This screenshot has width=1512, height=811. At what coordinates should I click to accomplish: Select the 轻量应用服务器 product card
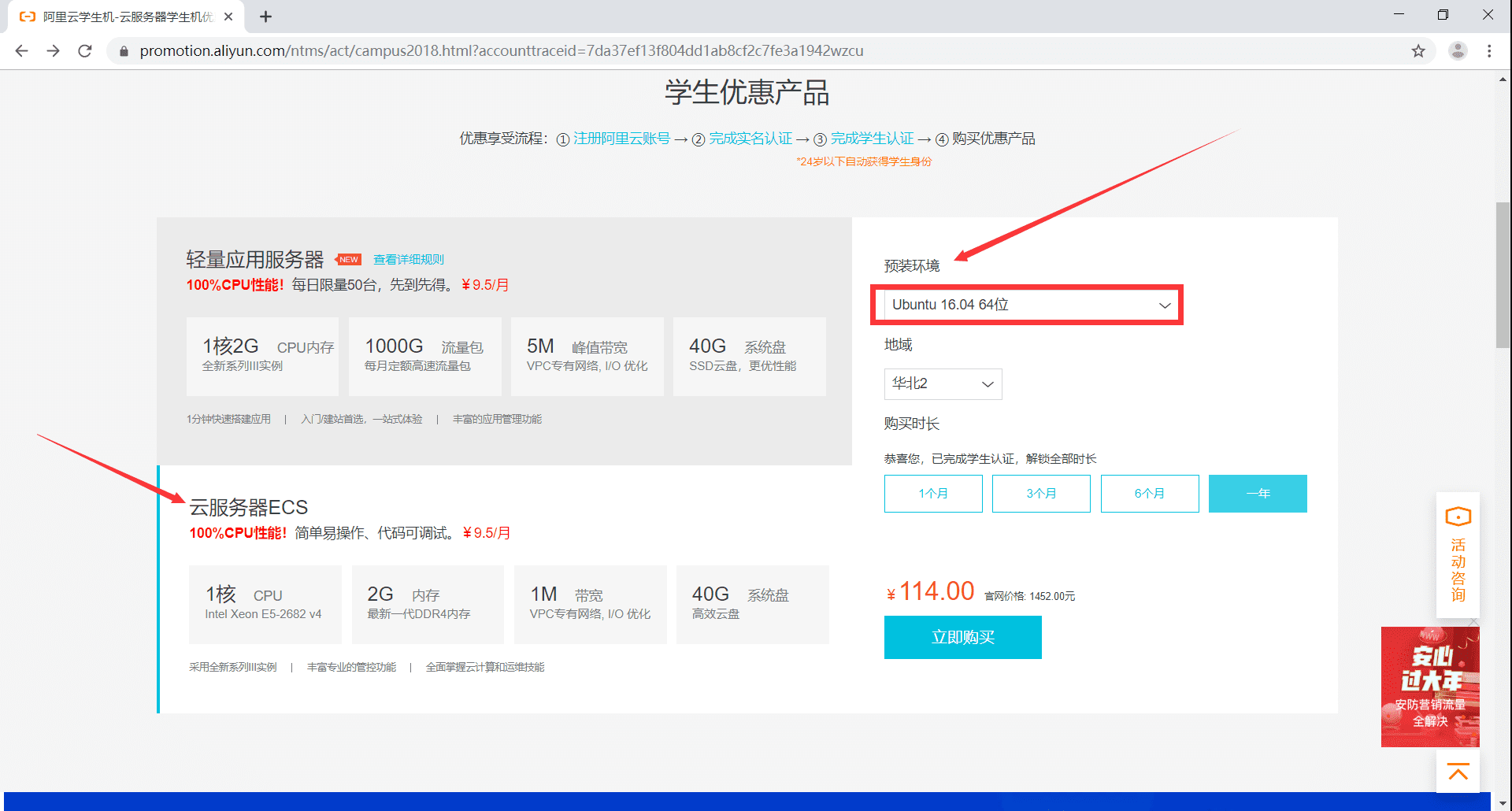coord(504,341)
